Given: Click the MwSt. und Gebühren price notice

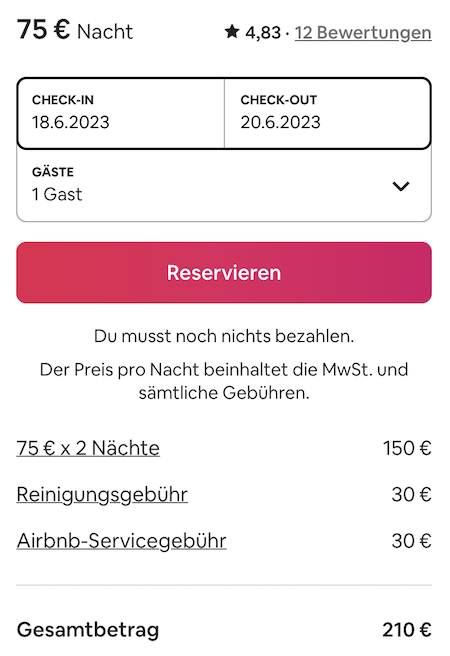Looking at the screenshot, I should 224,381.
